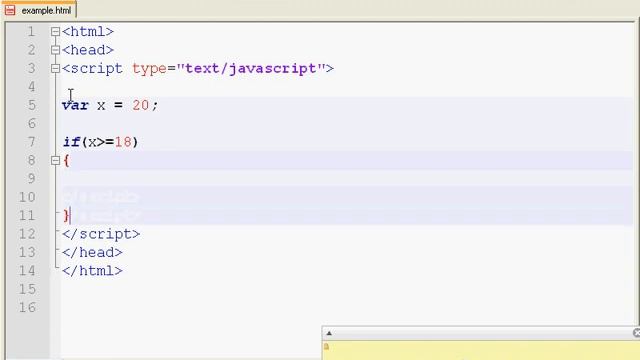Click line number 5 in the margin
Screen dimensions: 640x360
click(32, 105)
